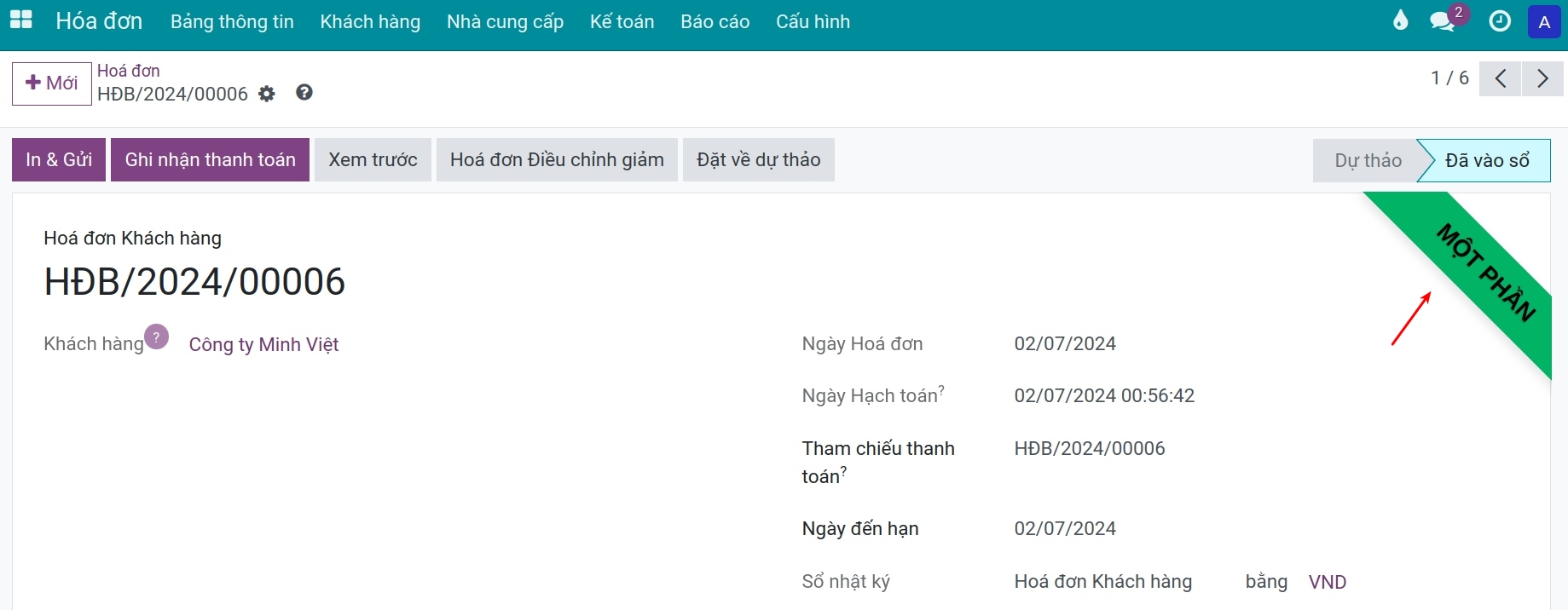Image resolution: width=1568 pixels, height=610 pixels.
Task: Select the Dự thảo status stage
Action: pyautogui.click(x=1368, y=160)
